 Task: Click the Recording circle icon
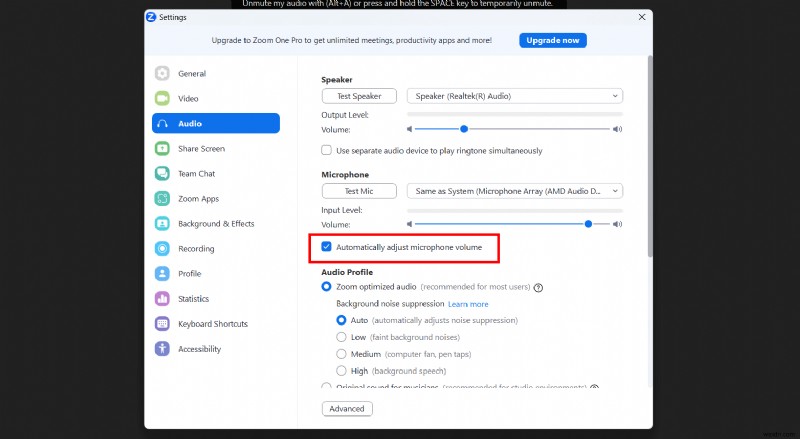pos(162,249)
